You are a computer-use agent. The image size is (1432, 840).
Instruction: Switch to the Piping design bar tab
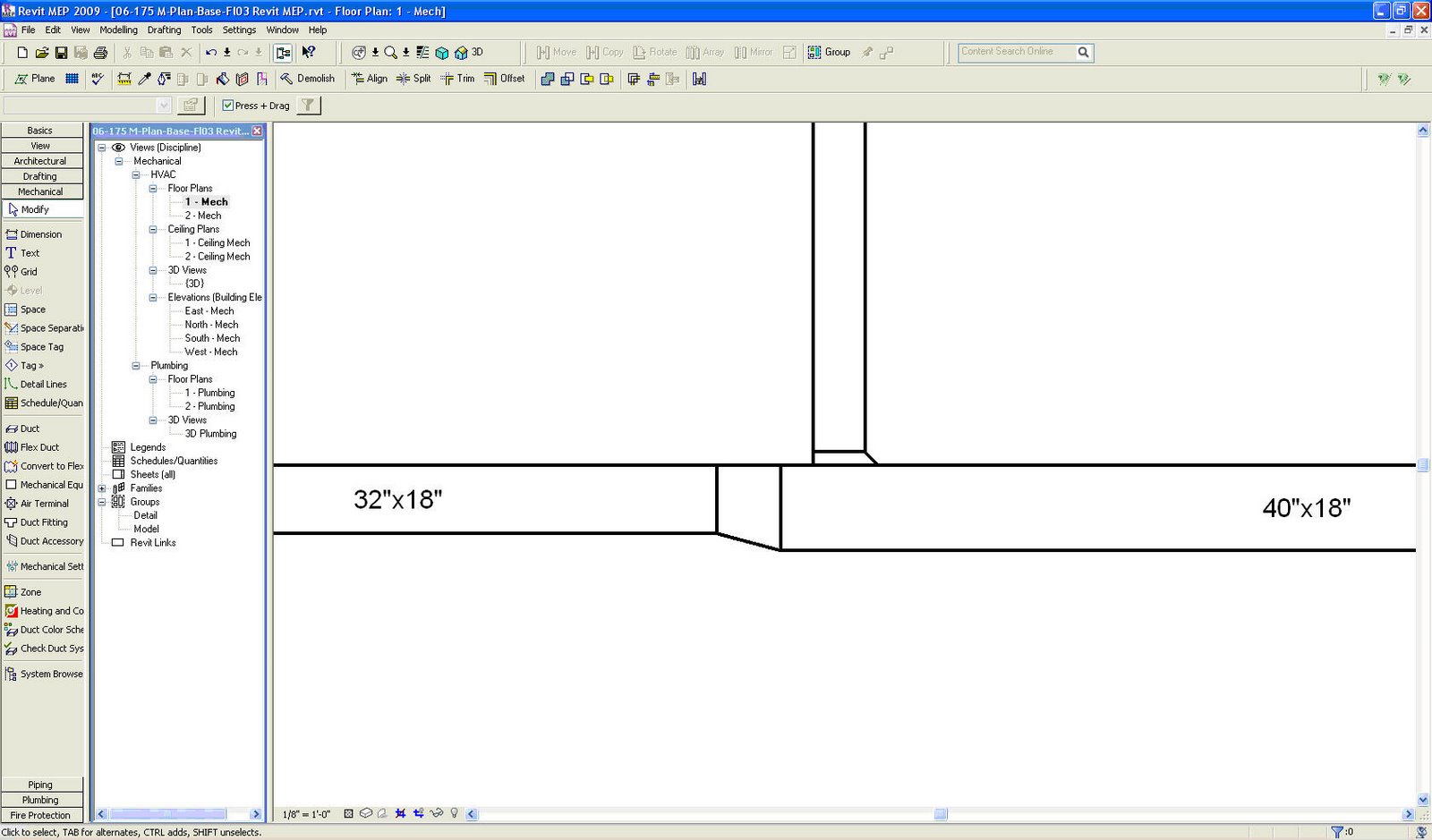click(41, 785)
